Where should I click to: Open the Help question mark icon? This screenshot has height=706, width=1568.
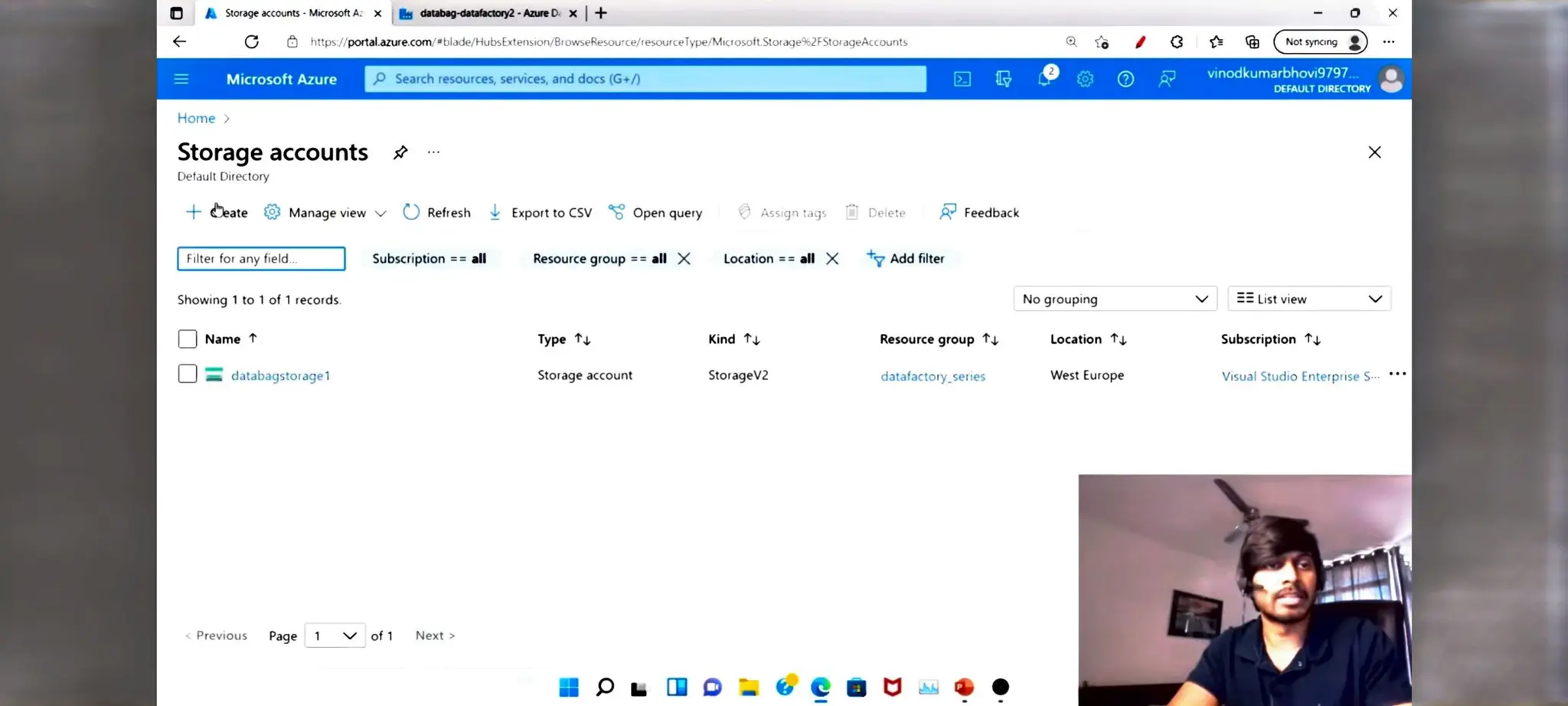[x=1125, y=79]
